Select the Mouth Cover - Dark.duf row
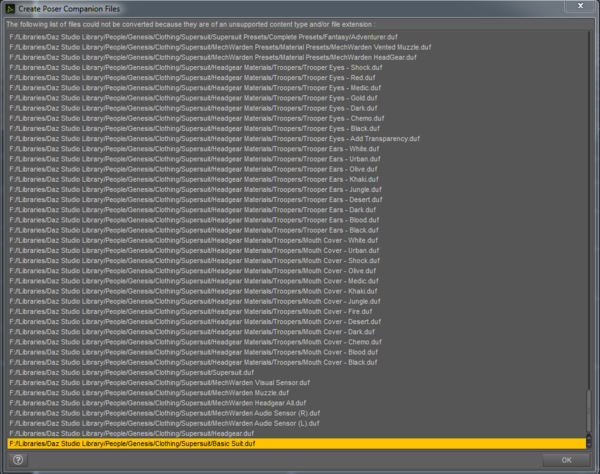Viewport: 600px width, 474px height. (297, 332)
